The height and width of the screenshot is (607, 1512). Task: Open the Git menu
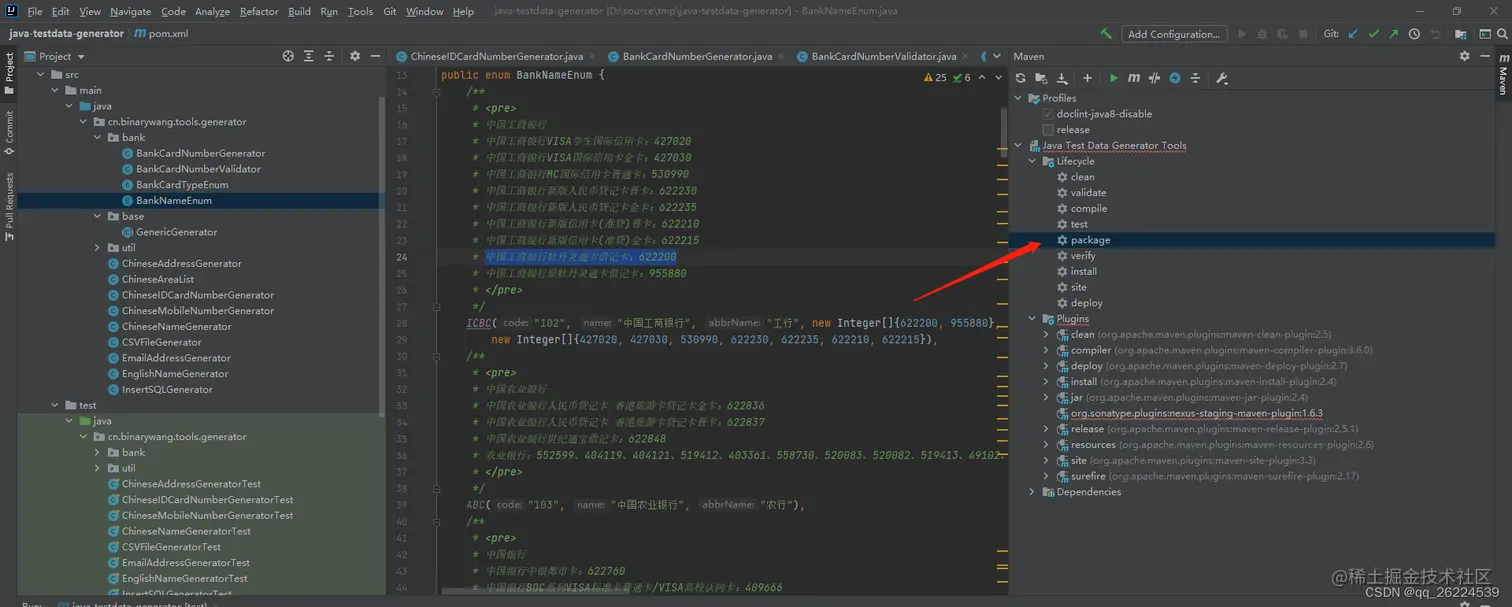(390, 11)
